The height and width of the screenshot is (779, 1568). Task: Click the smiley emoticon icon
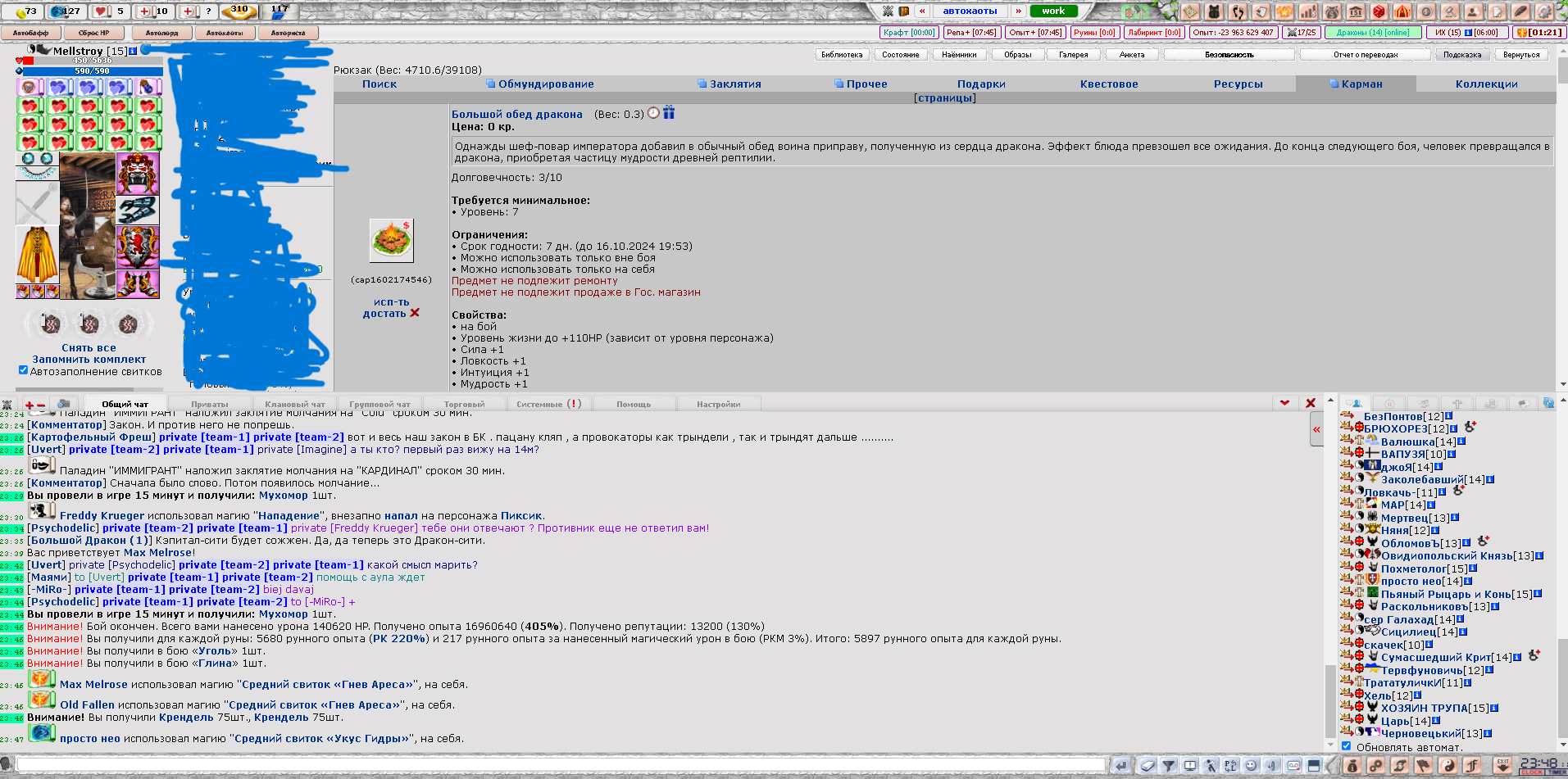(x=1251, y=766)
